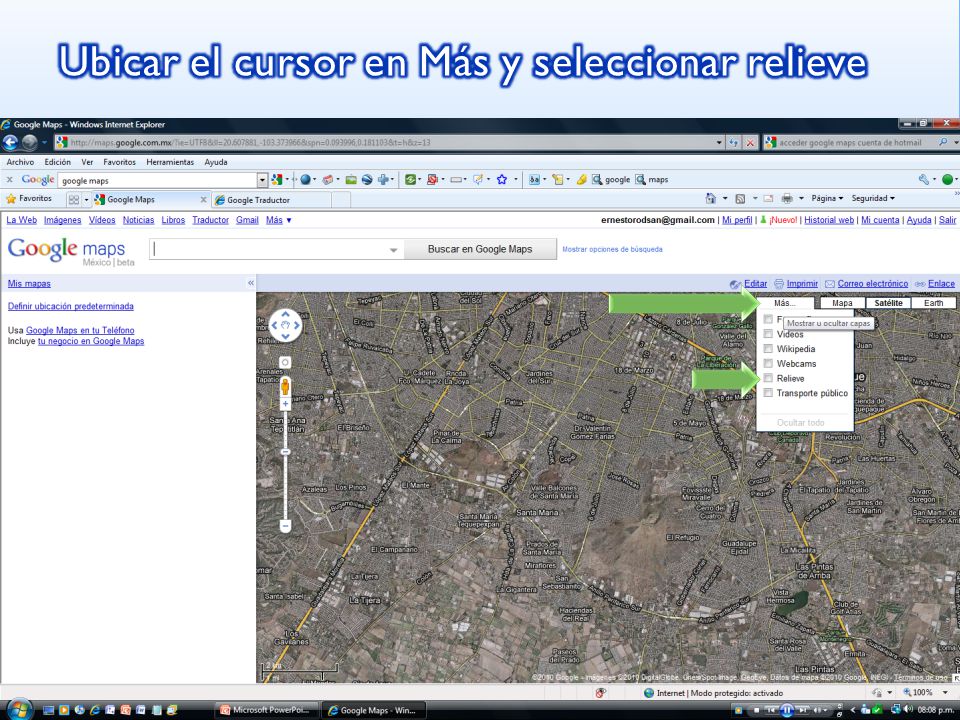The height and width of the screenshot is (720, 960).
Task: Click Definir ubicación predeterminada link
Action: tap(70, 306)
